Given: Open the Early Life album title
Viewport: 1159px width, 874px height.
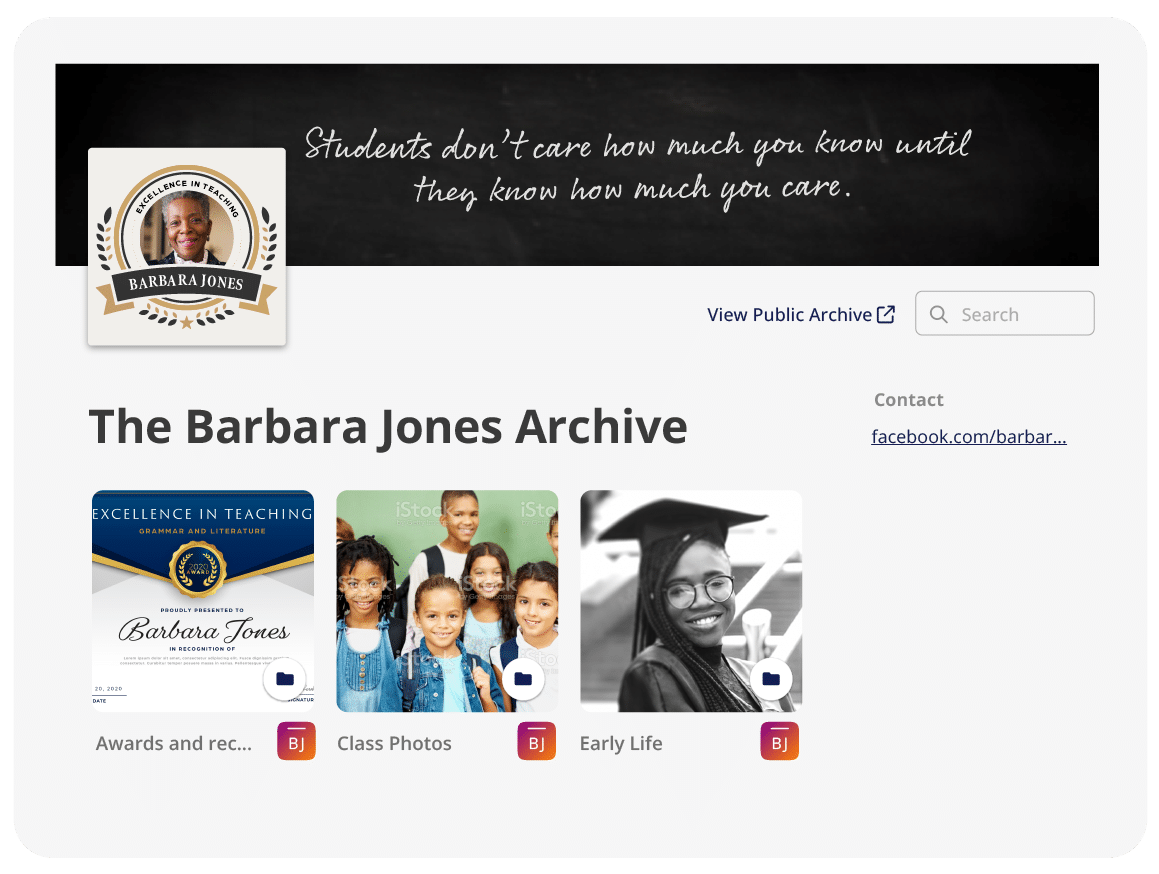Looking at the screenshot, I should point(621,743).
